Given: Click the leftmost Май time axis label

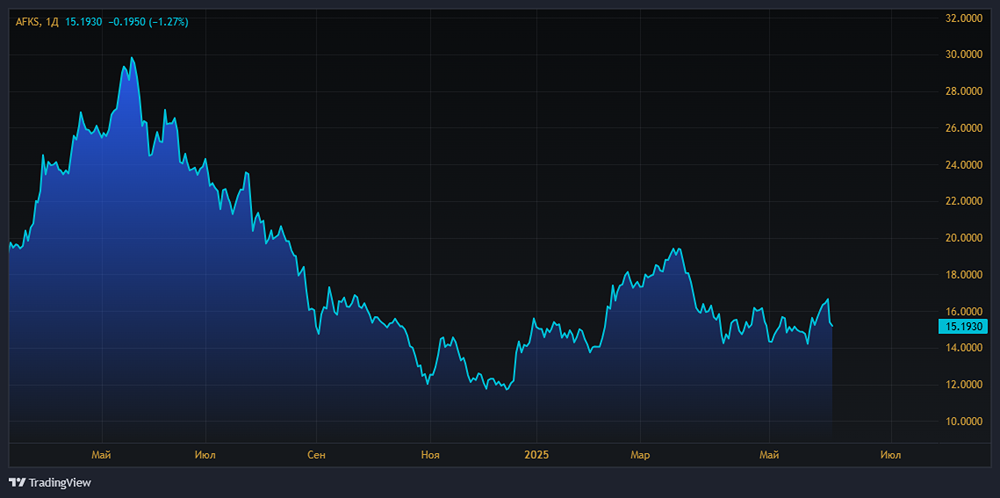Looking at the screenshot, I should pos(101,455).
